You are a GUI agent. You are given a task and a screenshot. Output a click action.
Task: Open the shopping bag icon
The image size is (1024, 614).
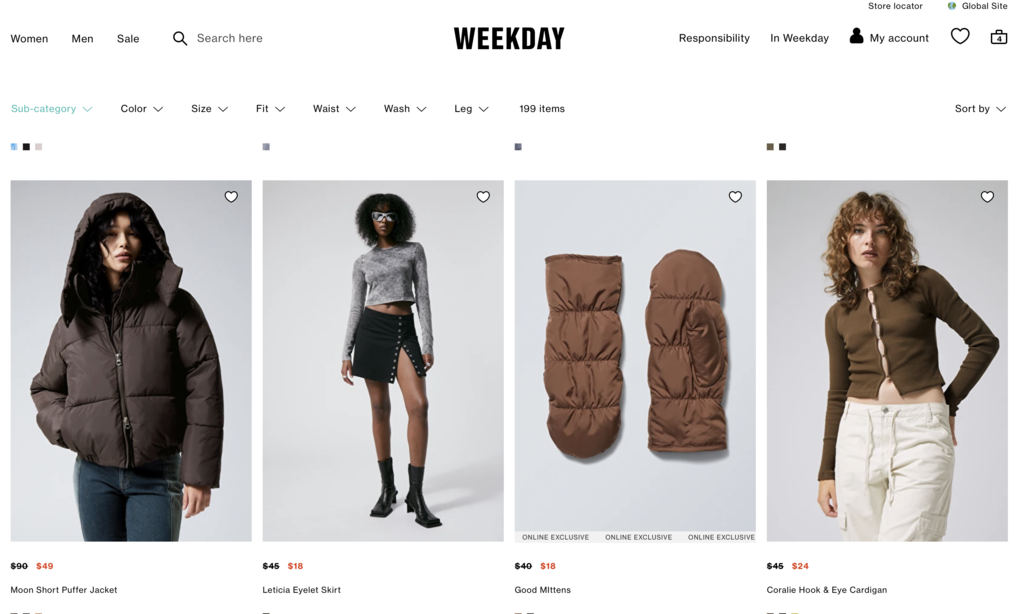(x=999, y=37)
